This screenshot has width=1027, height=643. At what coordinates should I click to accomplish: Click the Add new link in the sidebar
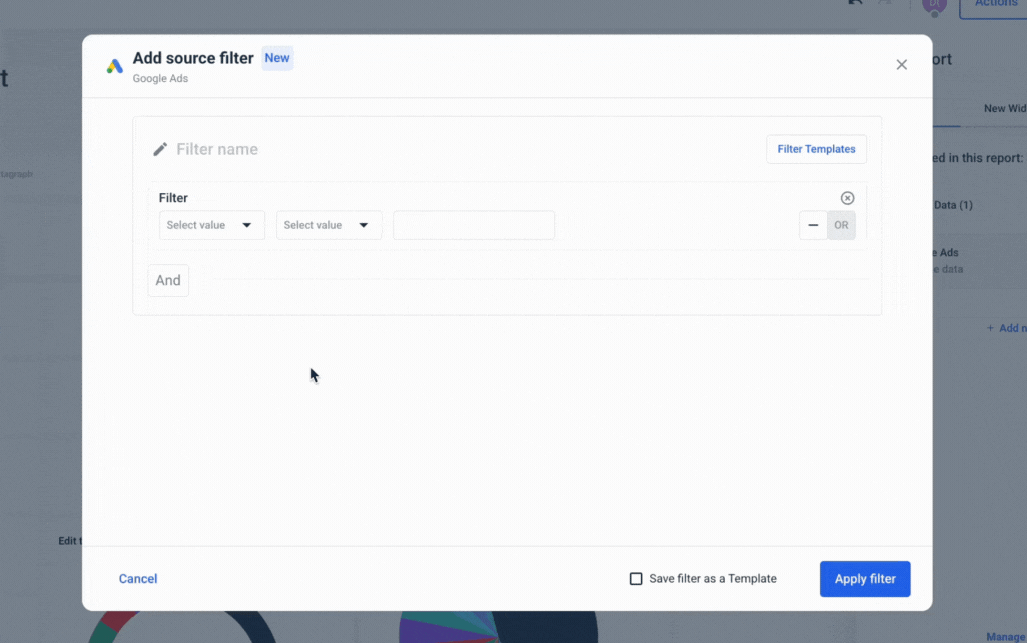click(1008, 327)
